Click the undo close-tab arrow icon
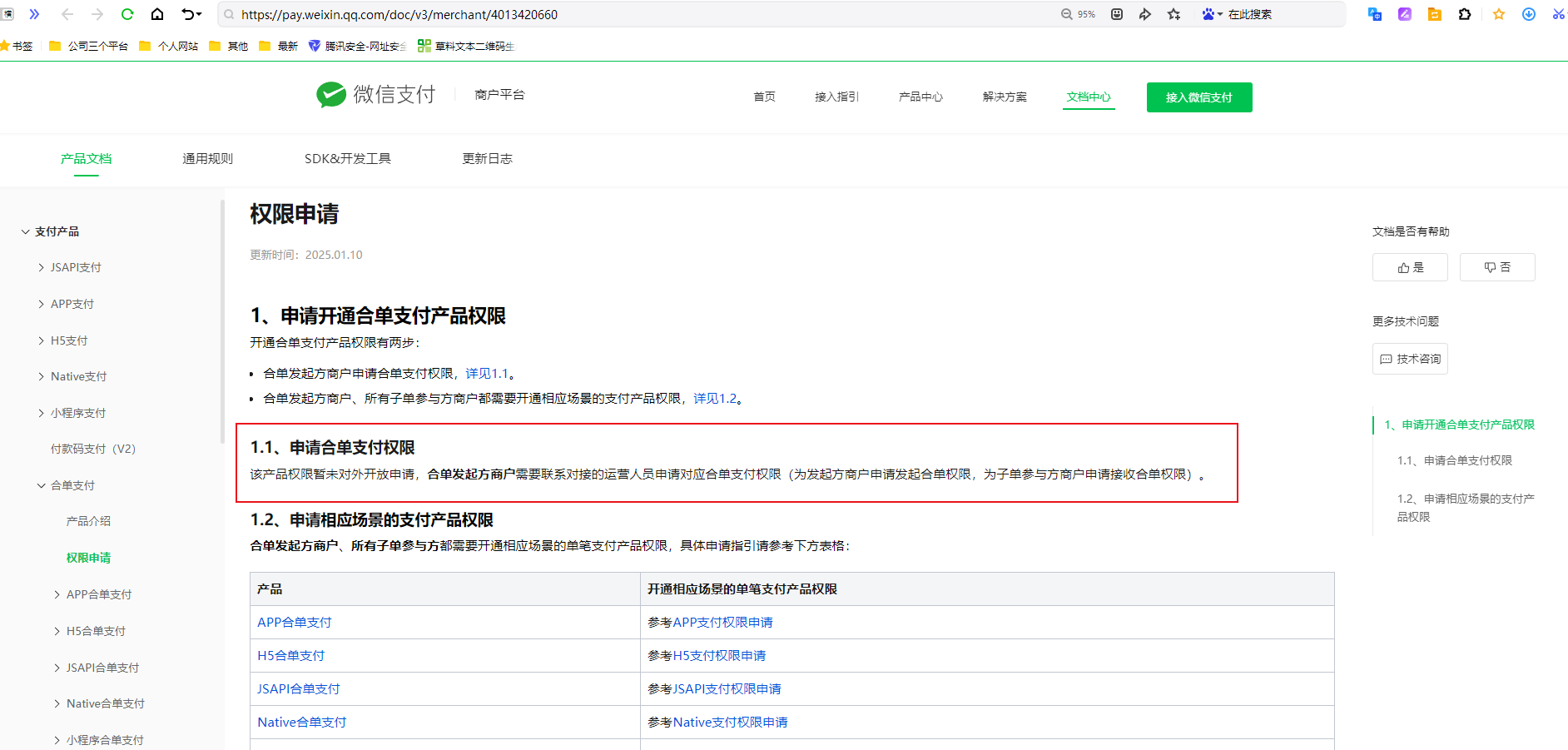Viewport: 1568px width, 750px height. coord(191,14)
